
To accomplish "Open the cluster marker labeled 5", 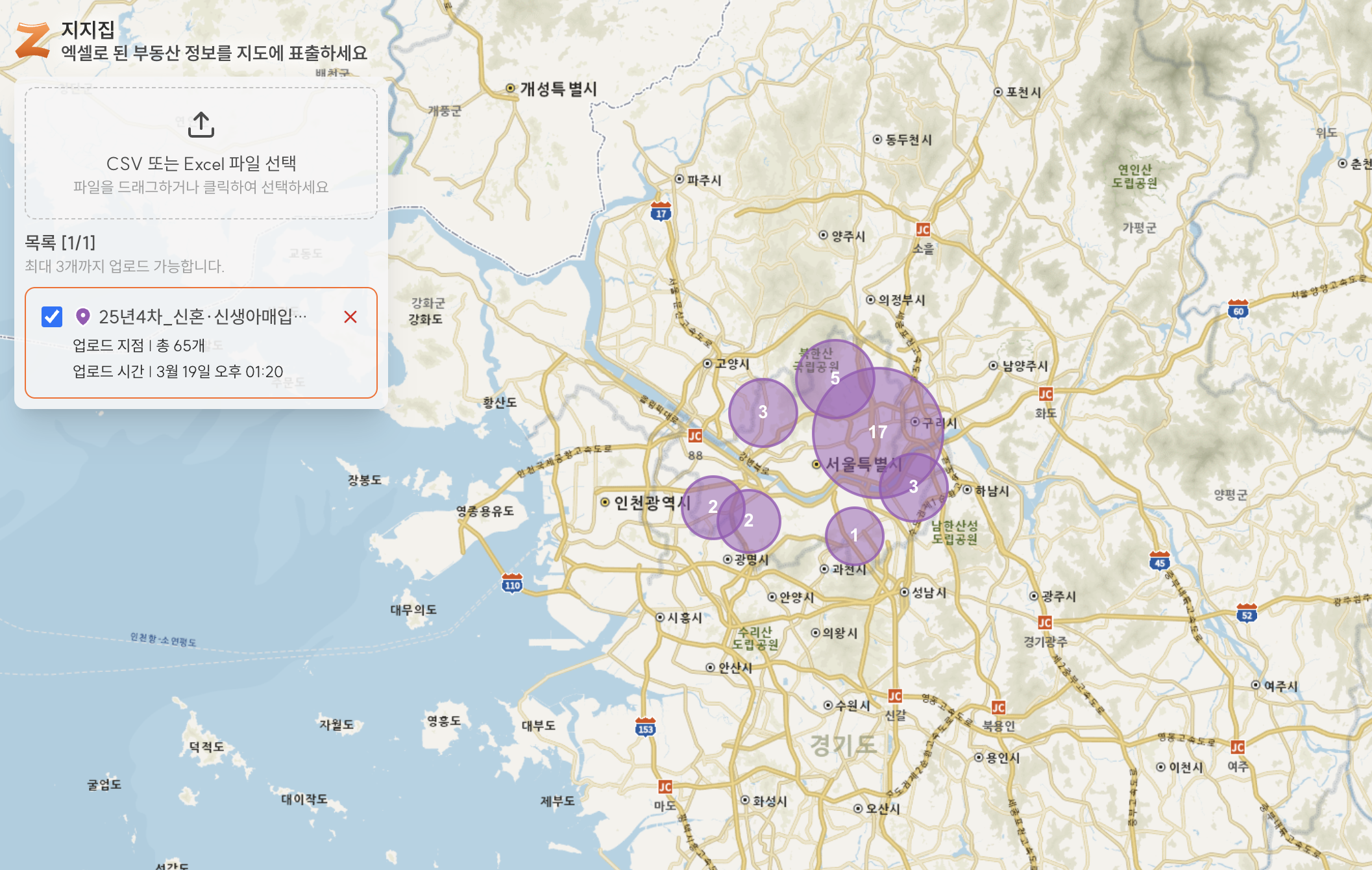I will 835,378.
